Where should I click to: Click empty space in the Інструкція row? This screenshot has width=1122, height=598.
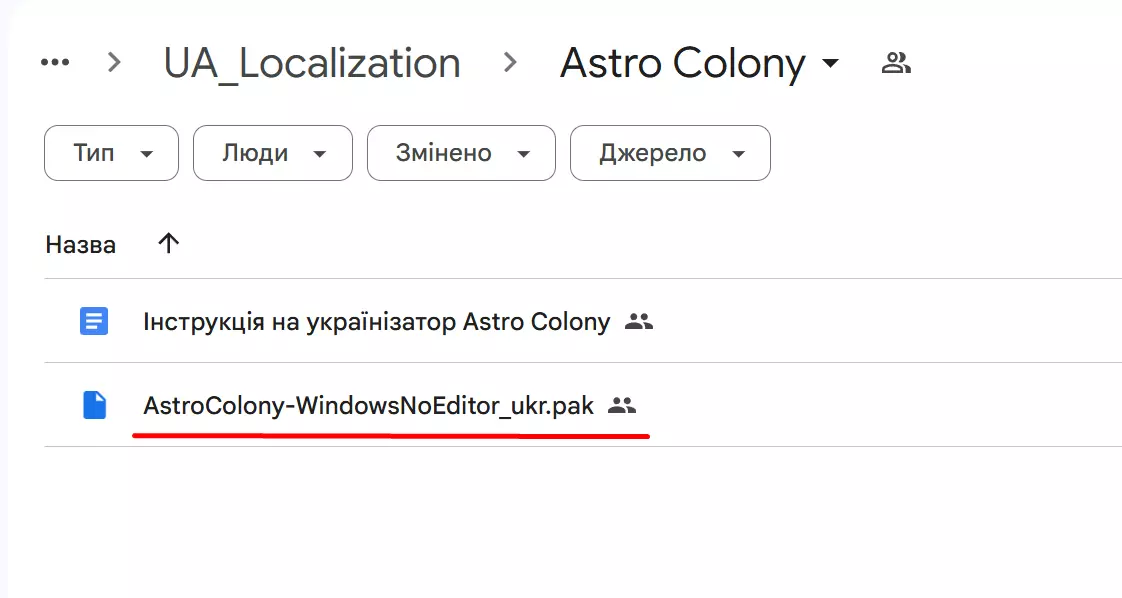[880, 322]
